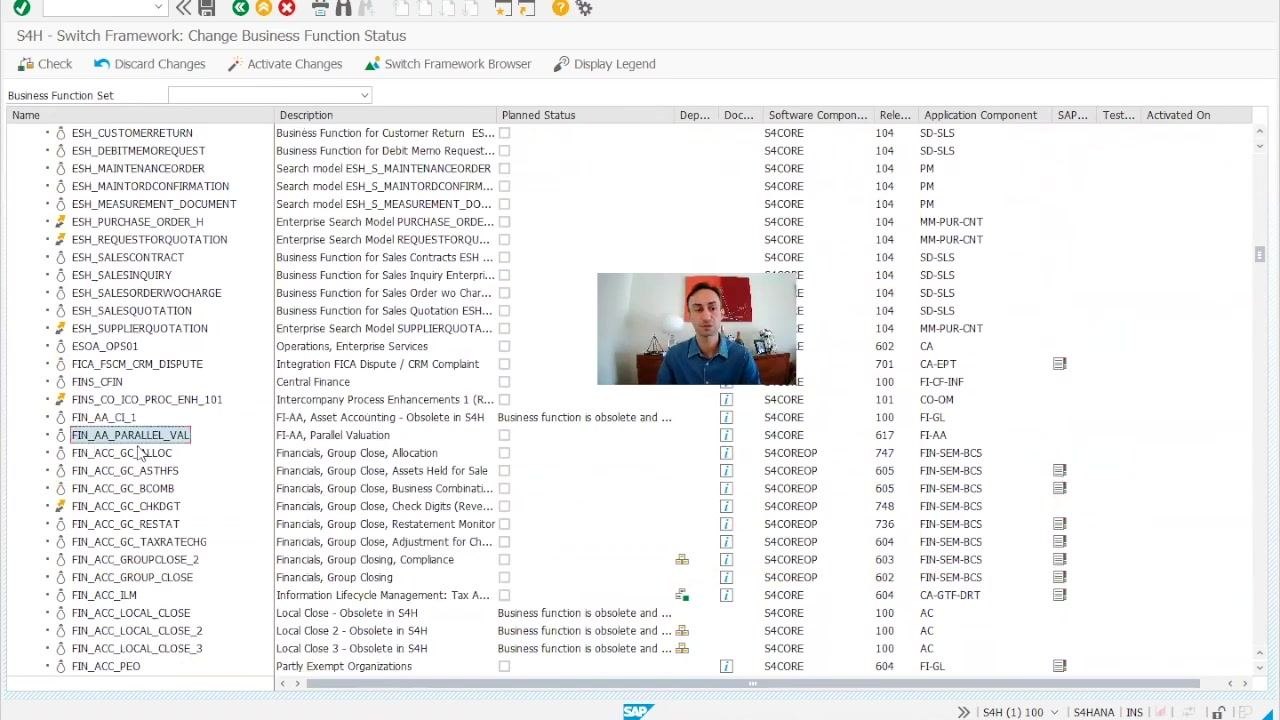The image size is (1280, 720).
Task: Tick Planned Status checkbox for FIN_AA_PARALLEL_VAL
Action: point(504,435)
